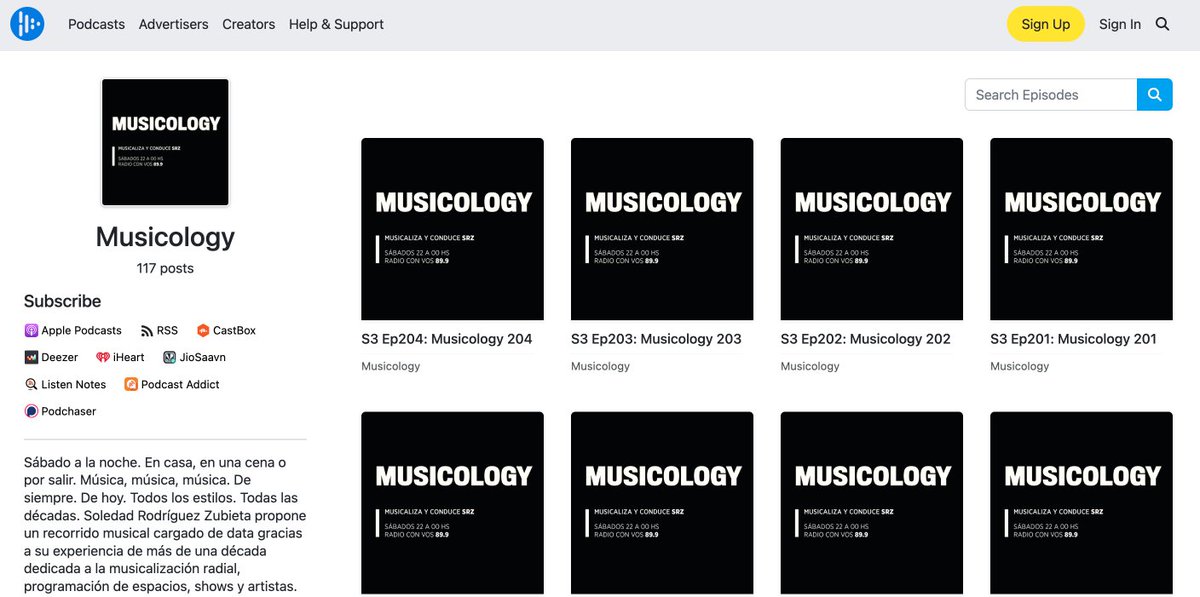The height and width of the screenshot is (597, 1200).
Task: Open the Musicology 201 episode thumbnail
Action: [1081, 229]
